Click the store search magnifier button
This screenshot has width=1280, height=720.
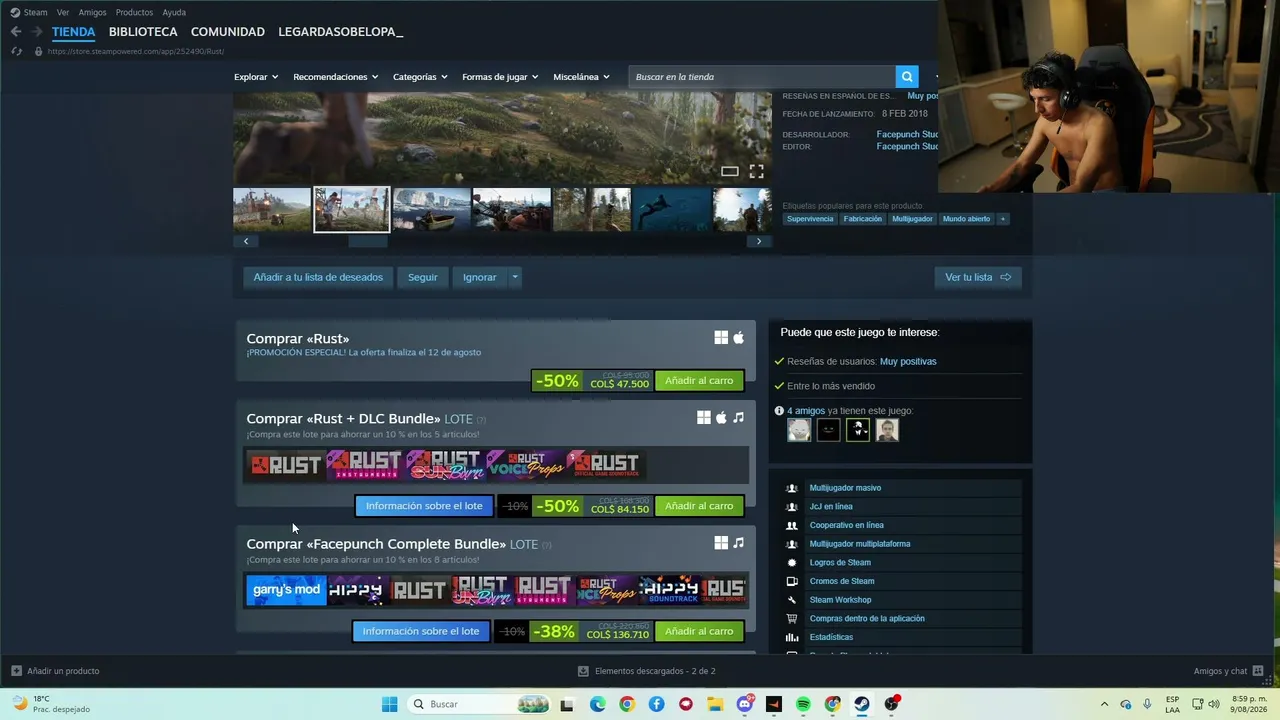coord(907,77)
